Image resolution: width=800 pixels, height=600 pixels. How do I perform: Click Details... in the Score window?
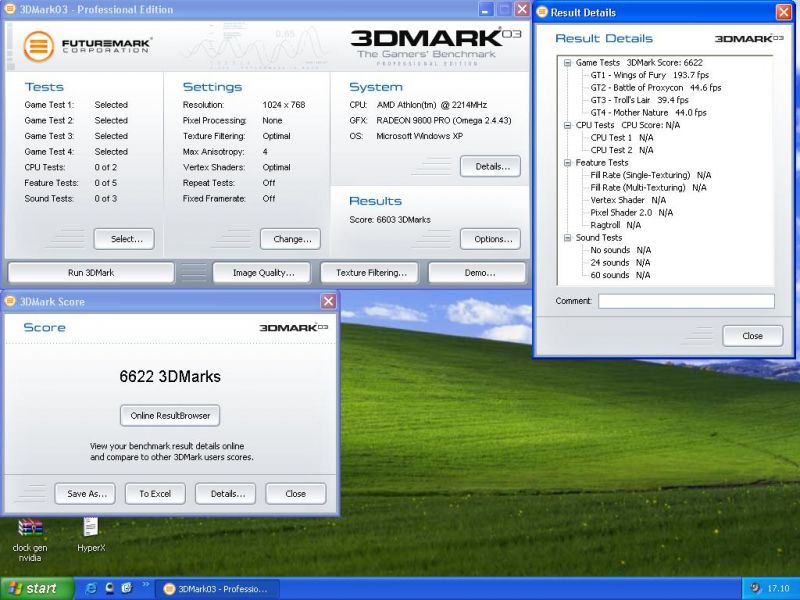(226, 493)
